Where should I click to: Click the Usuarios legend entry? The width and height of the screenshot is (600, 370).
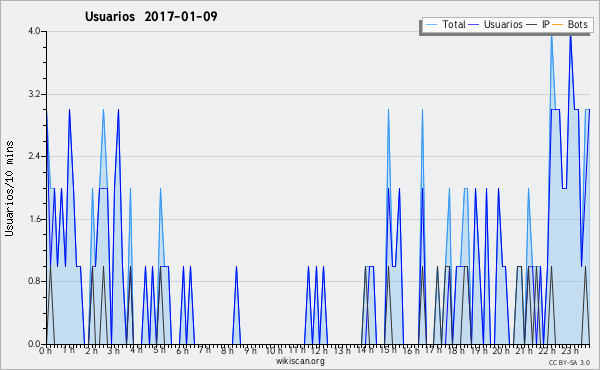496,24
